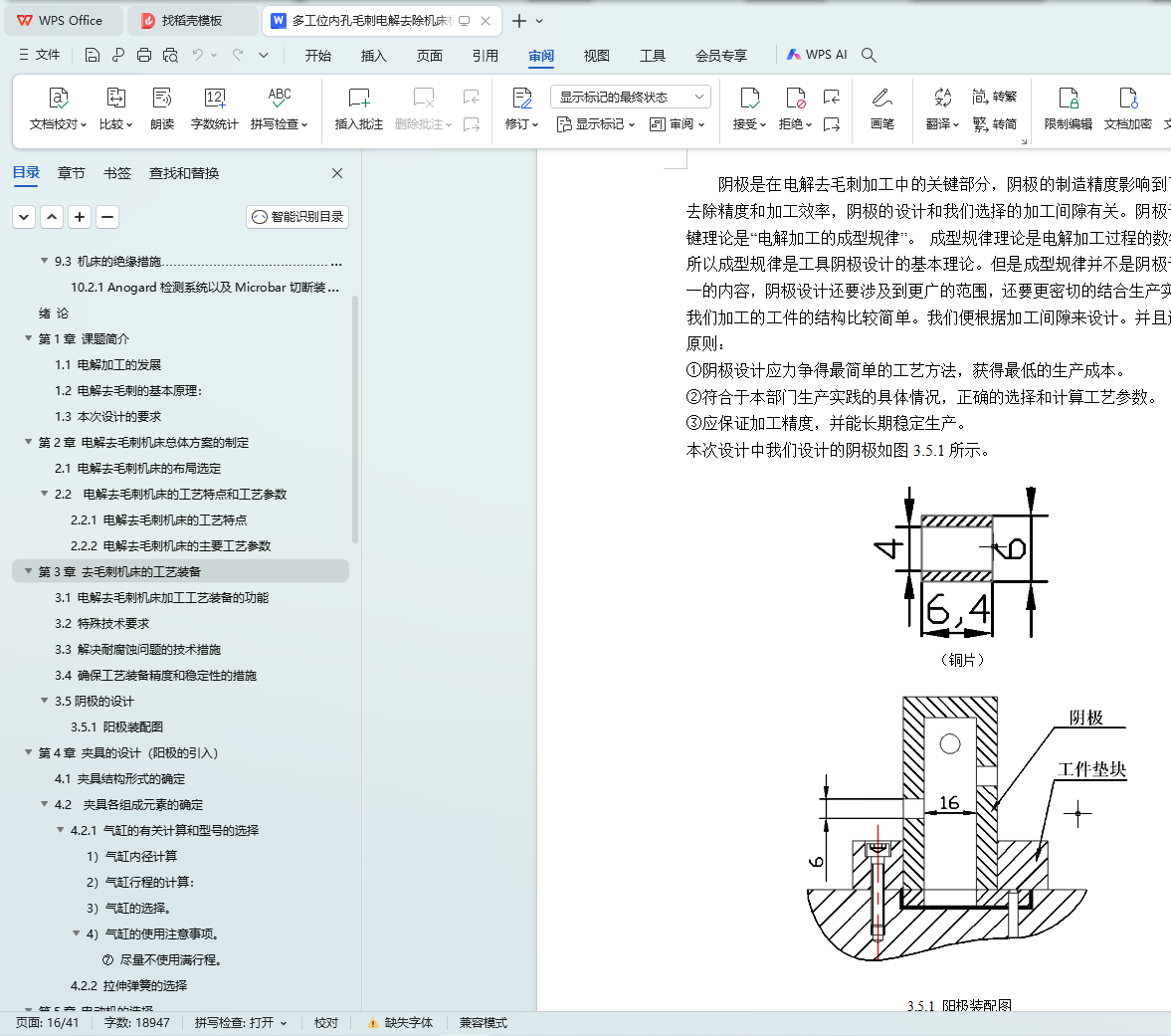This screenshot has height=1036, width=1171.
Task: Select outline item 绪 论
Action: point(53,312)
